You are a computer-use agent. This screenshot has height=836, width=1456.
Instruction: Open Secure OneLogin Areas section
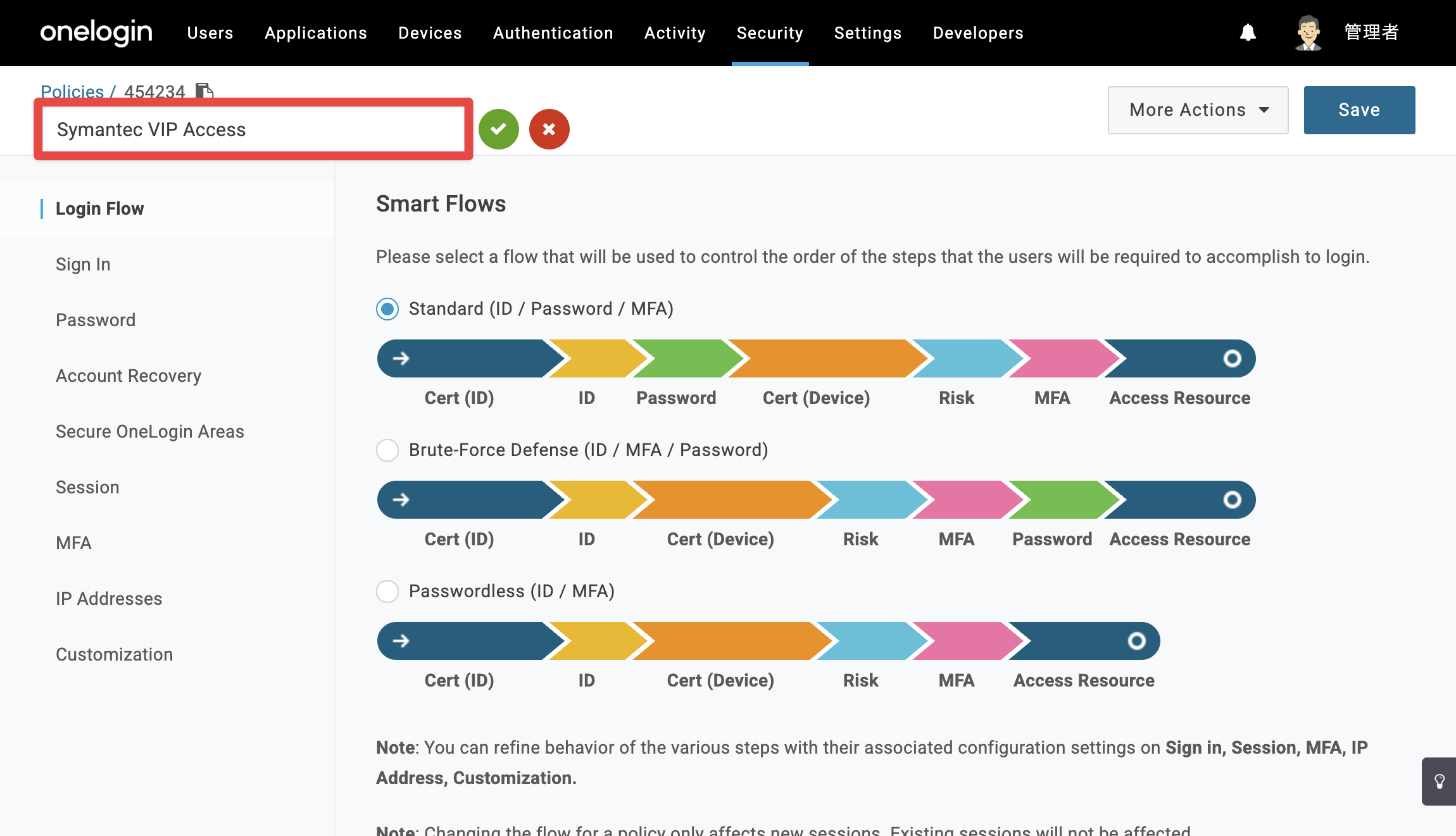click(150, 432)
